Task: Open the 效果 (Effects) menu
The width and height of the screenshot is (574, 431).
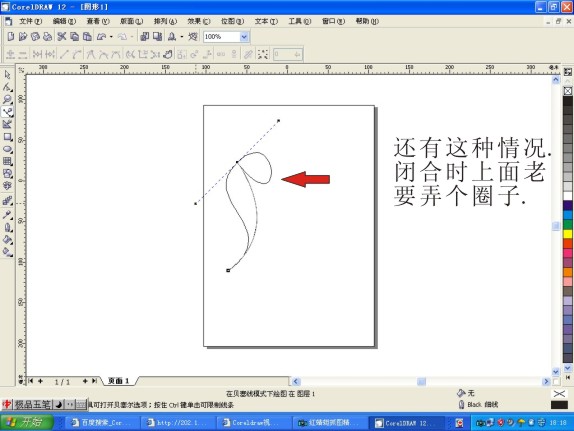Action: (x=199, y=21)
